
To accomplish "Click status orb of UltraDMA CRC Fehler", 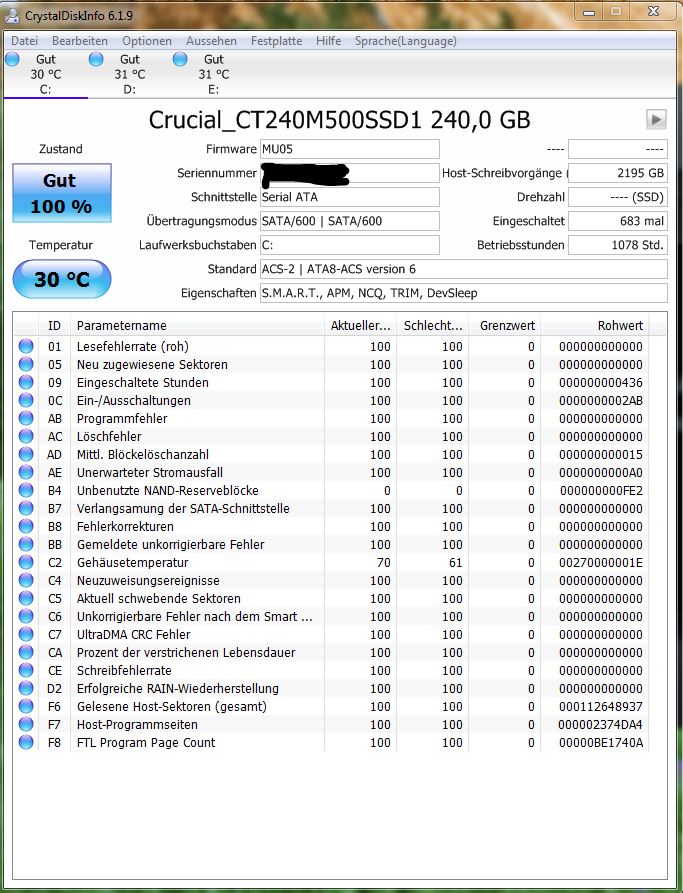I will pos(26,634).
